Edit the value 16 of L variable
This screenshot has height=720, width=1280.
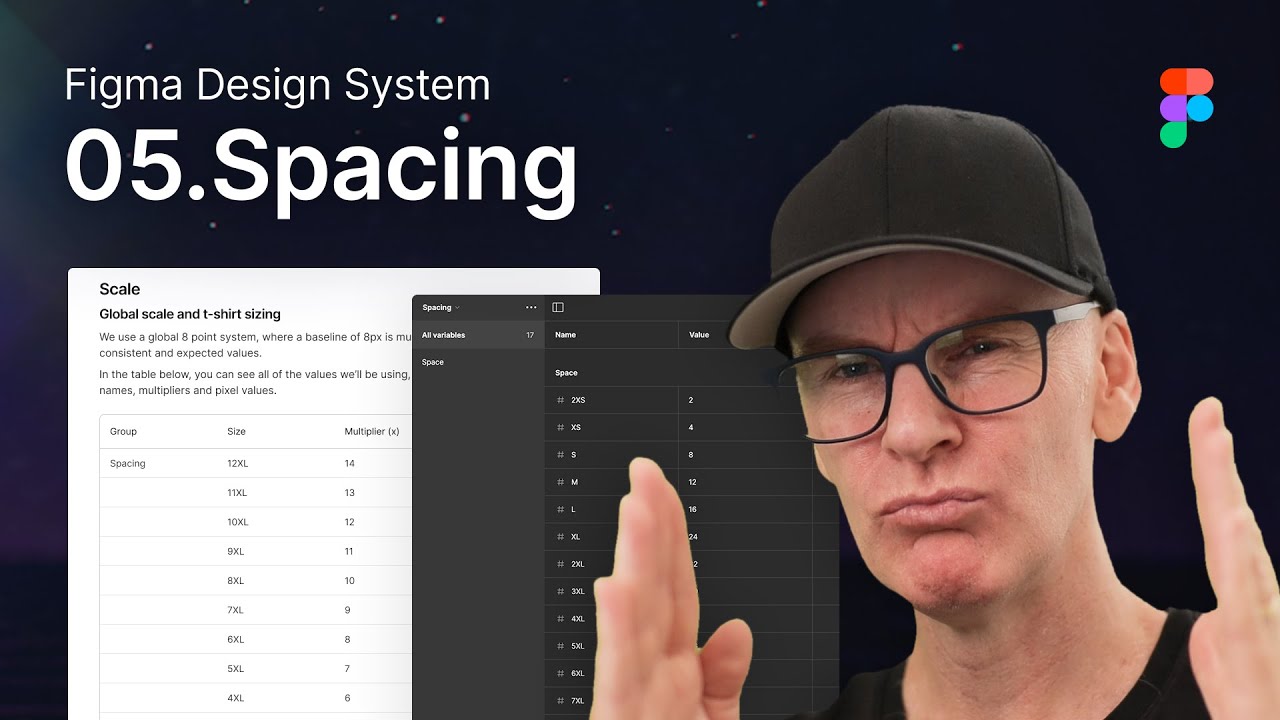[692, 509]
